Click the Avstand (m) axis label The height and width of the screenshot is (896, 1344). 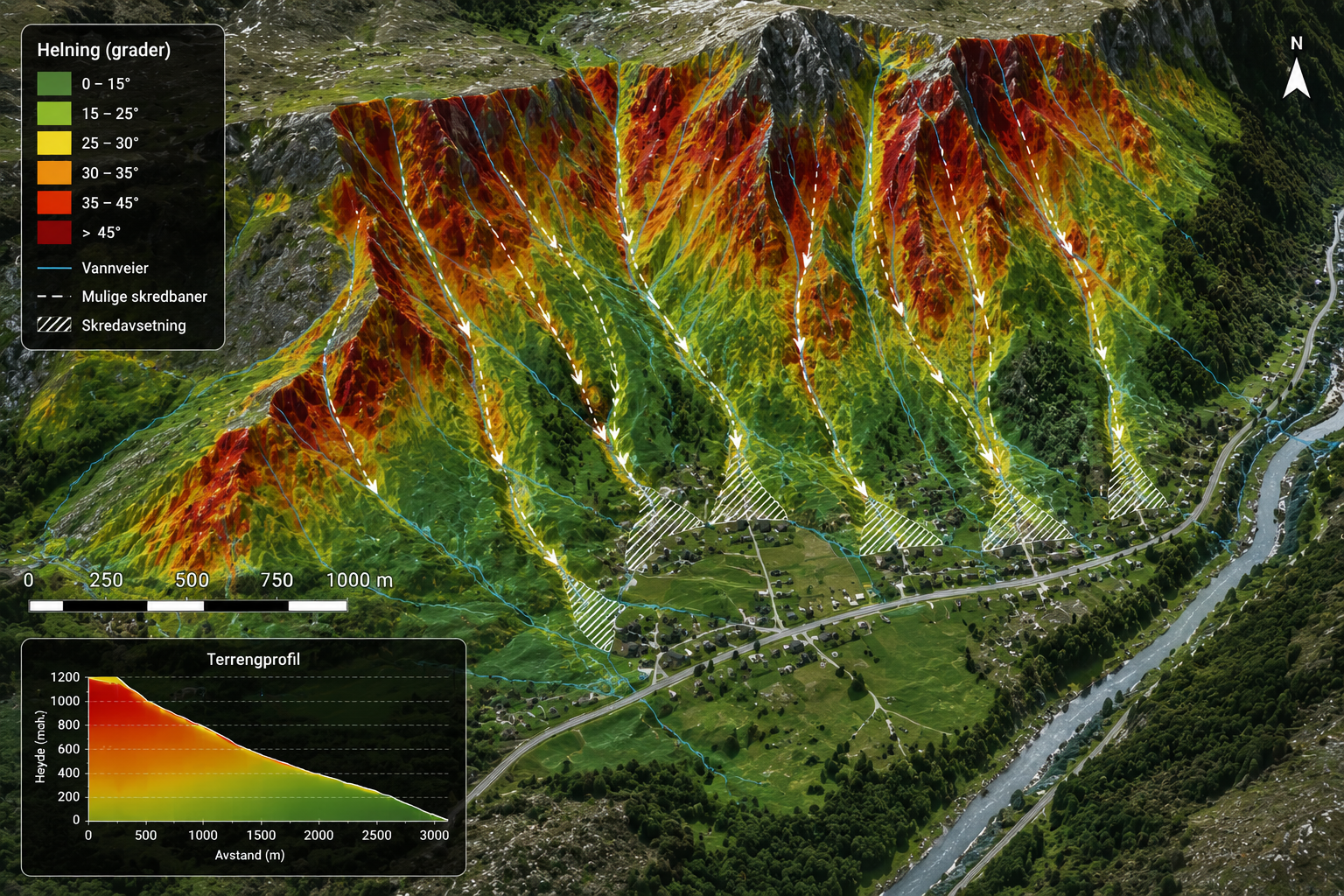(250, 855)
